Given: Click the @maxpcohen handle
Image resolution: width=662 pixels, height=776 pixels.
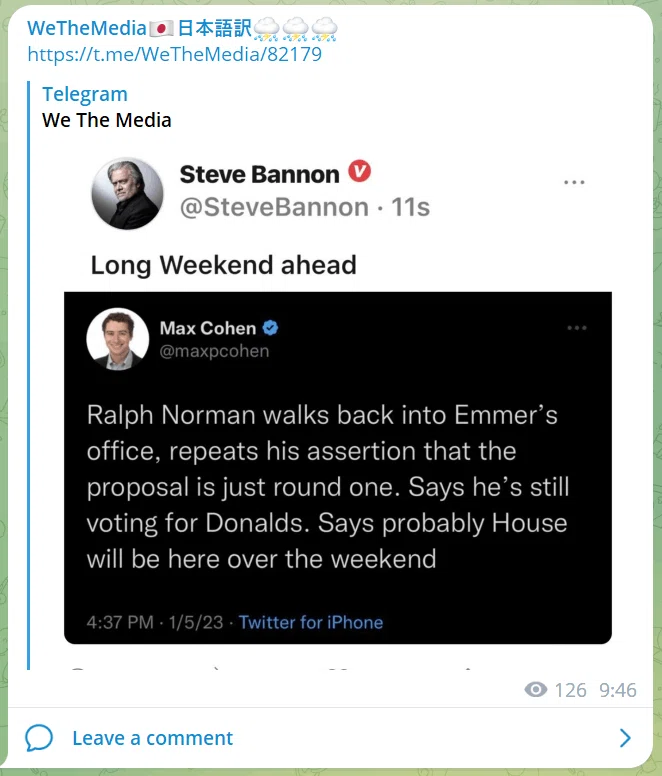Looking at the screenshot, I should point(214,351).
